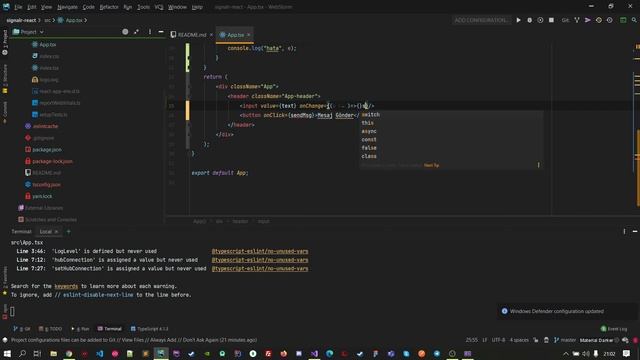640x360 pixels.
Task: Open the TypeScript 4.1.3 tool button
Action: 149,329
